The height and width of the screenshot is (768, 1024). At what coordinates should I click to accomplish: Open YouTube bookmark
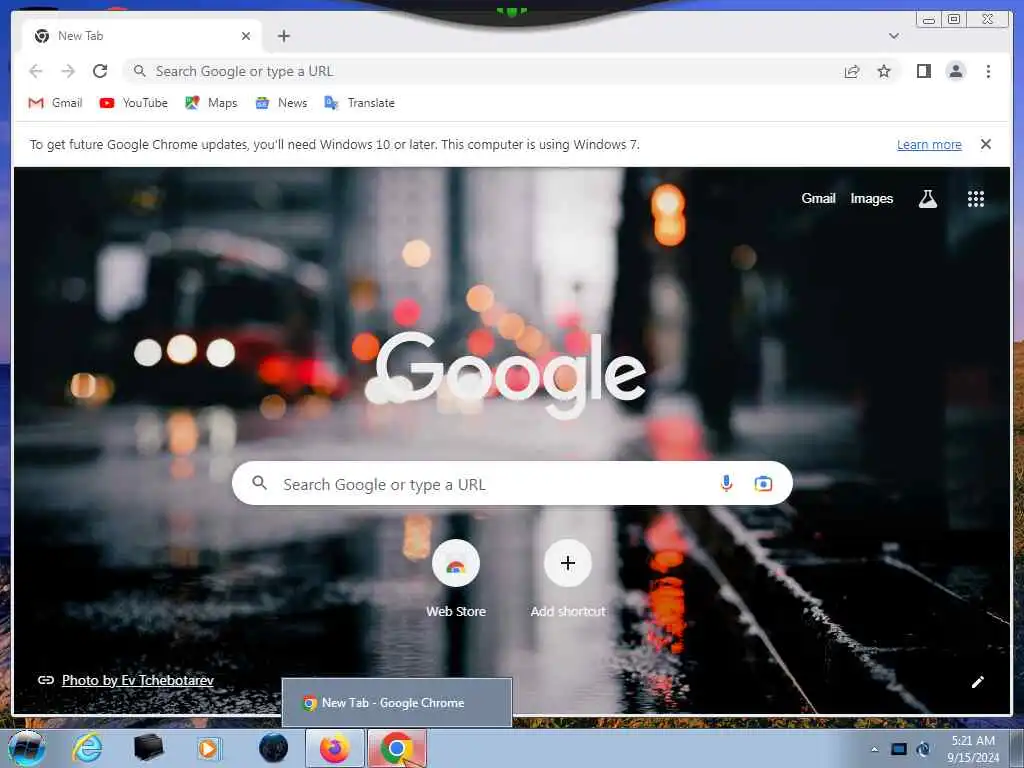134,103
